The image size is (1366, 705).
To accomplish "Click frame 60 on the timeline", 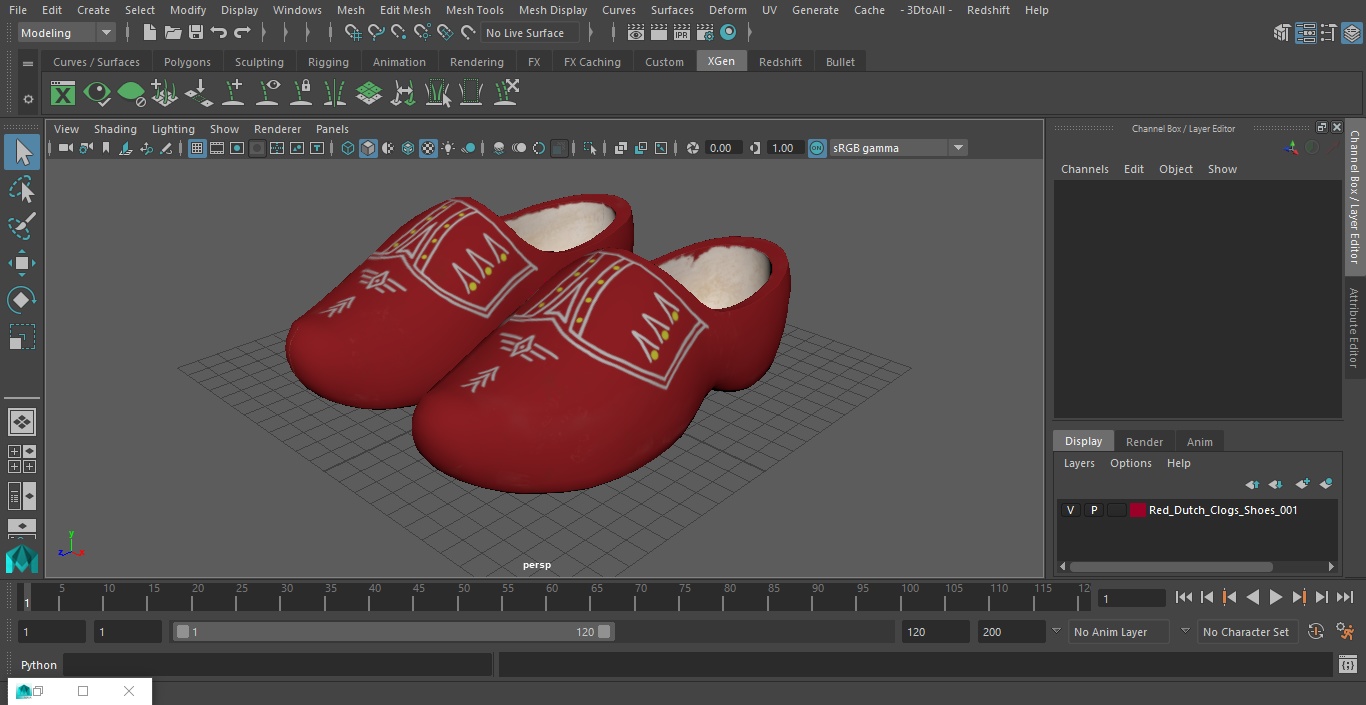I will (552, 597).
